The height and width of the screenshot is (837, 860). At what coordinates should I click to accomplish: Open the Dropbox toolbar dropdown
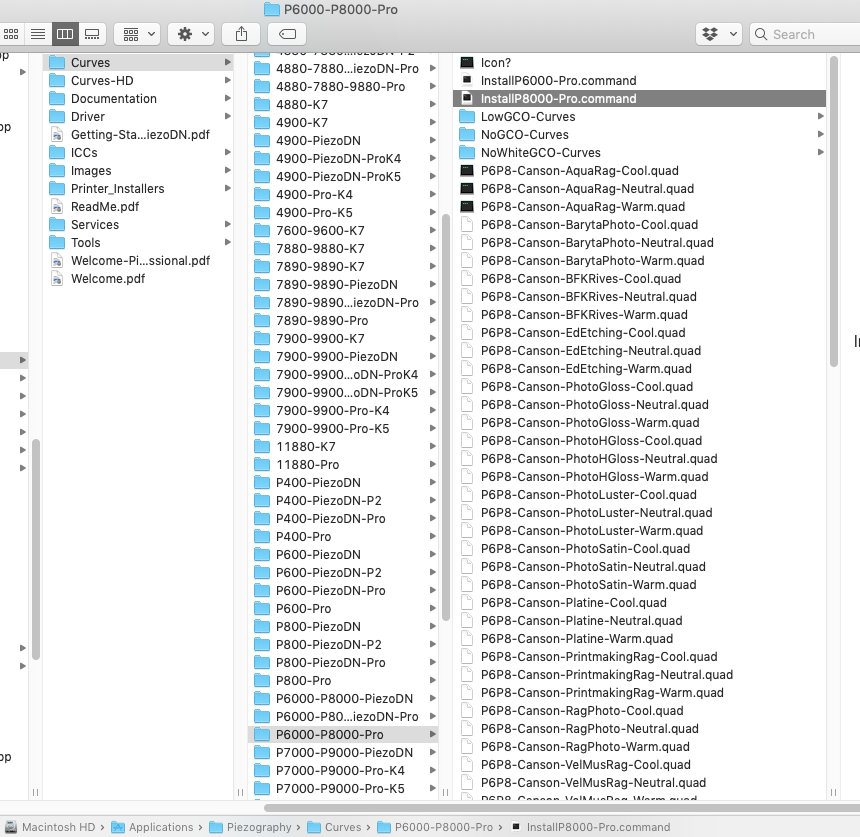(x=718, y=34)
